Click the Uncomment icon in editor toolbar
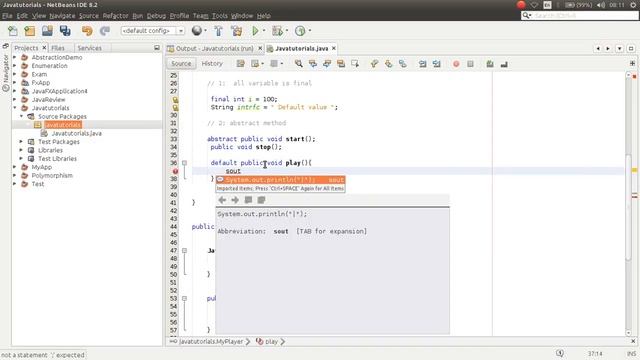 coord(504,64)
